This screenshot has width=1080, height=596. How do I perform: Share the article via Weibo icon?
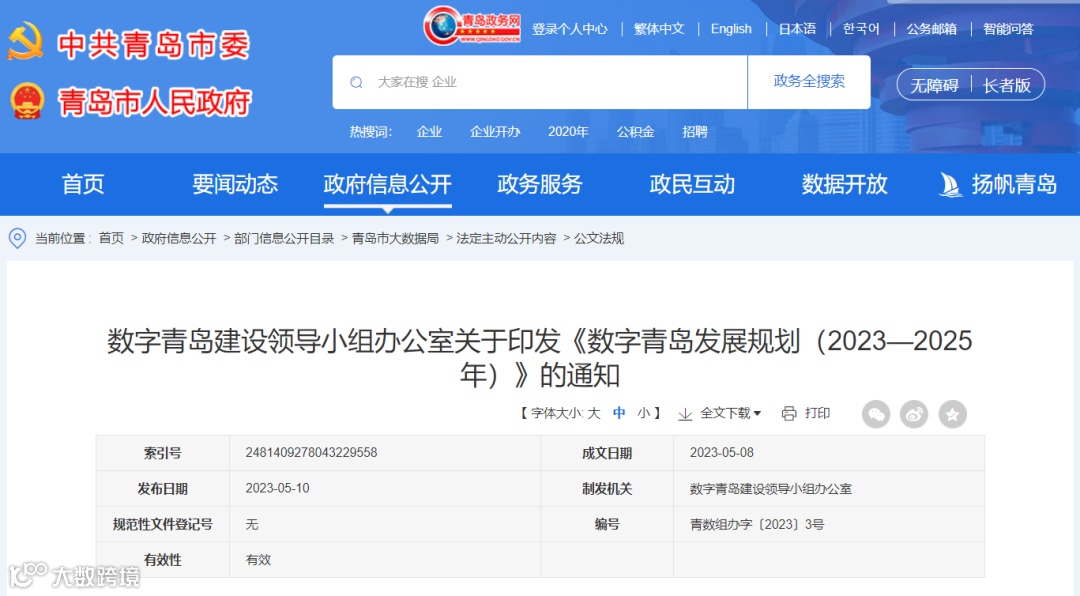pos(914,414)
